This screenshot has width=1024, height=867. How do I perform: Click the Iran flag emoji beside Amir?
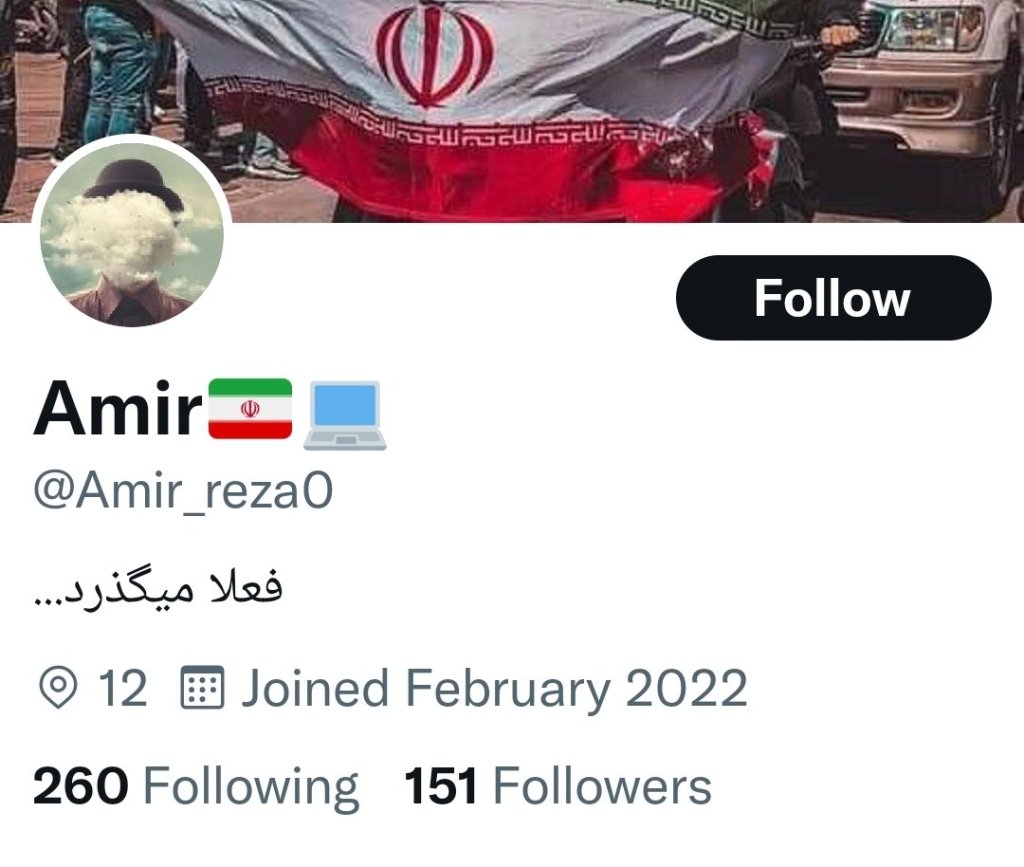(x=250, y=409)
